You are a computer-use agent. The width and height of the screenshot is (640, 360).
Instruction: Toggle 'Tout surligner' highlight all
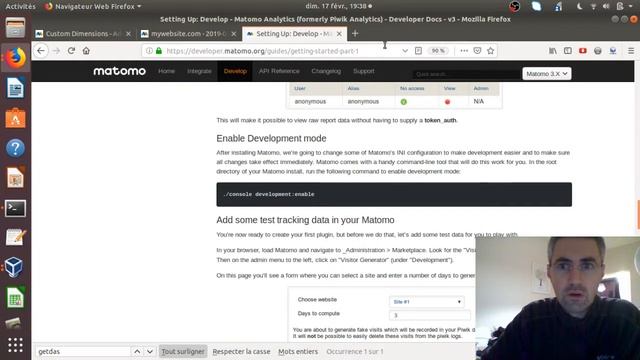[183, 351]
